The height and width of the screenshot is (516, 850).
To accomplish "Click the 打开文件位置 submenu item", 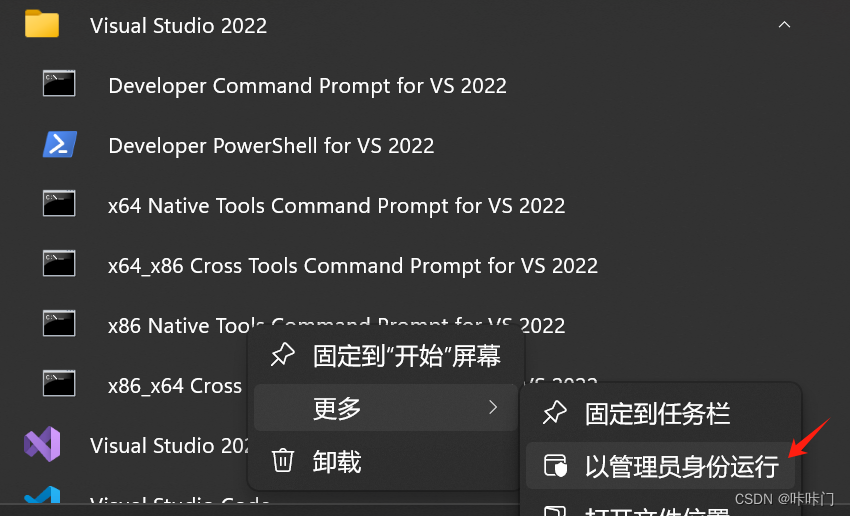I will [x=660, y=509].
